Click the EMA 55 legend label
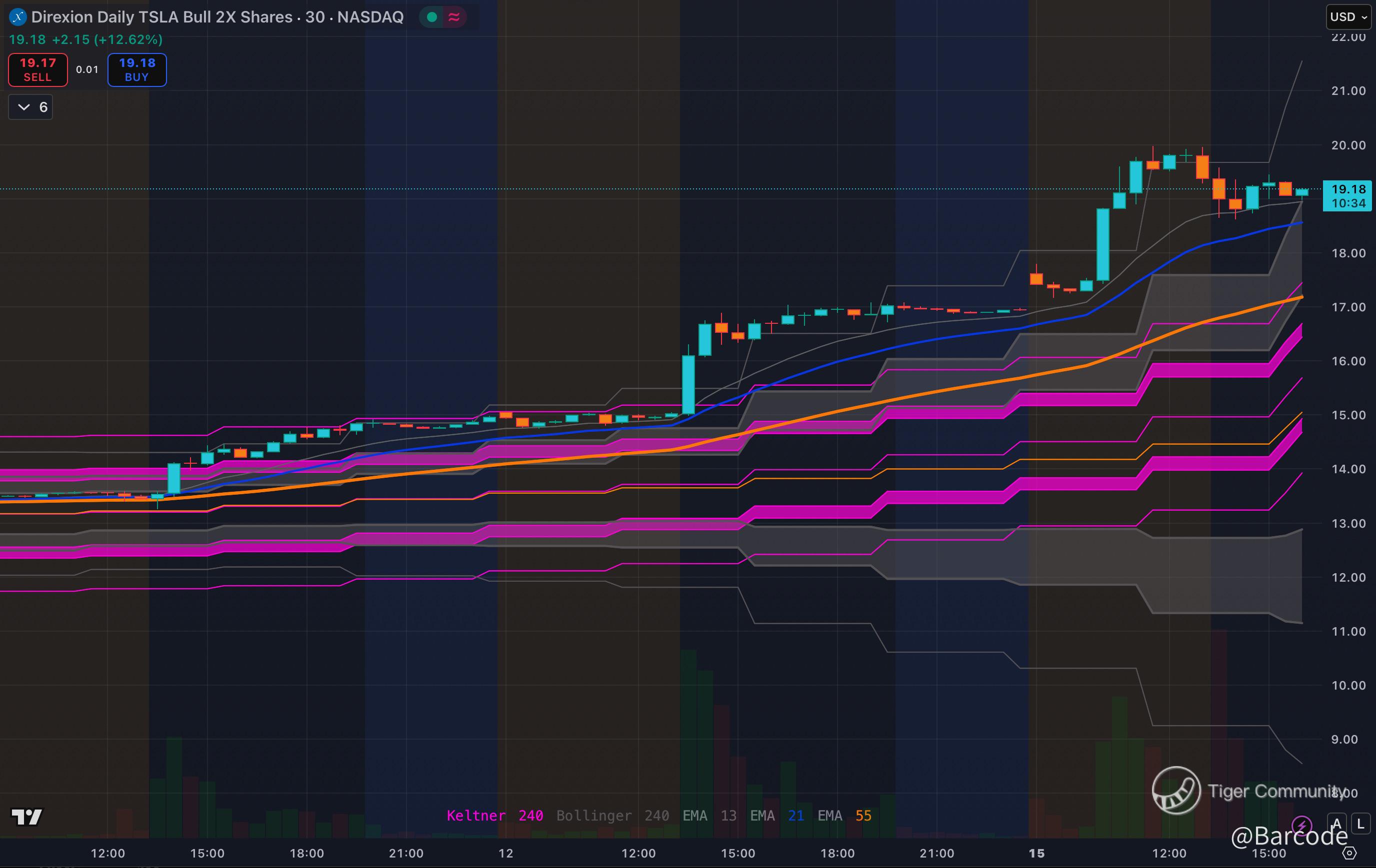1376x868 pixels. (844, 816)
